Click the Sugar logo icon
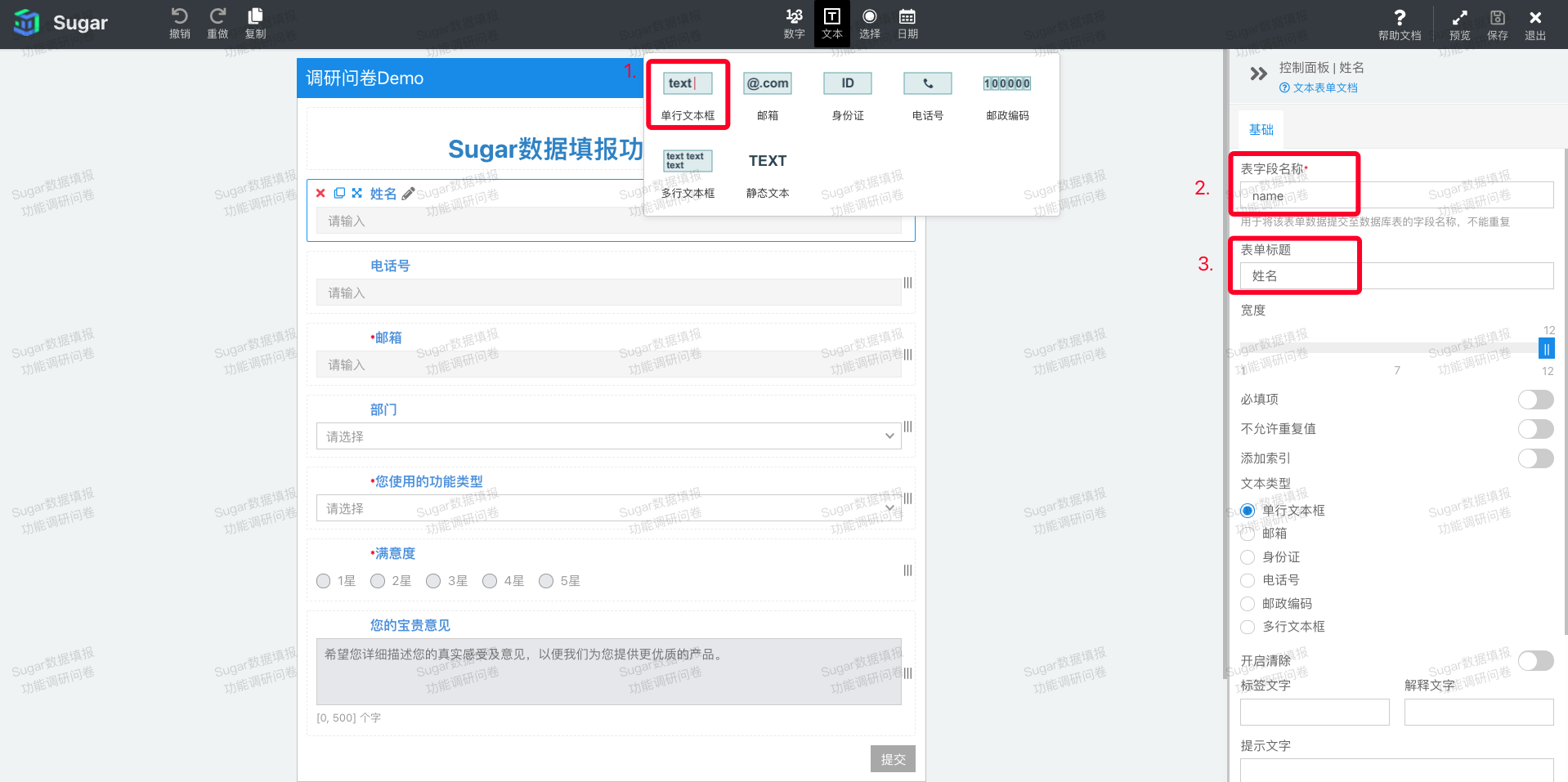The width and height of the screenshot is (1568, 782). (26, 22)
